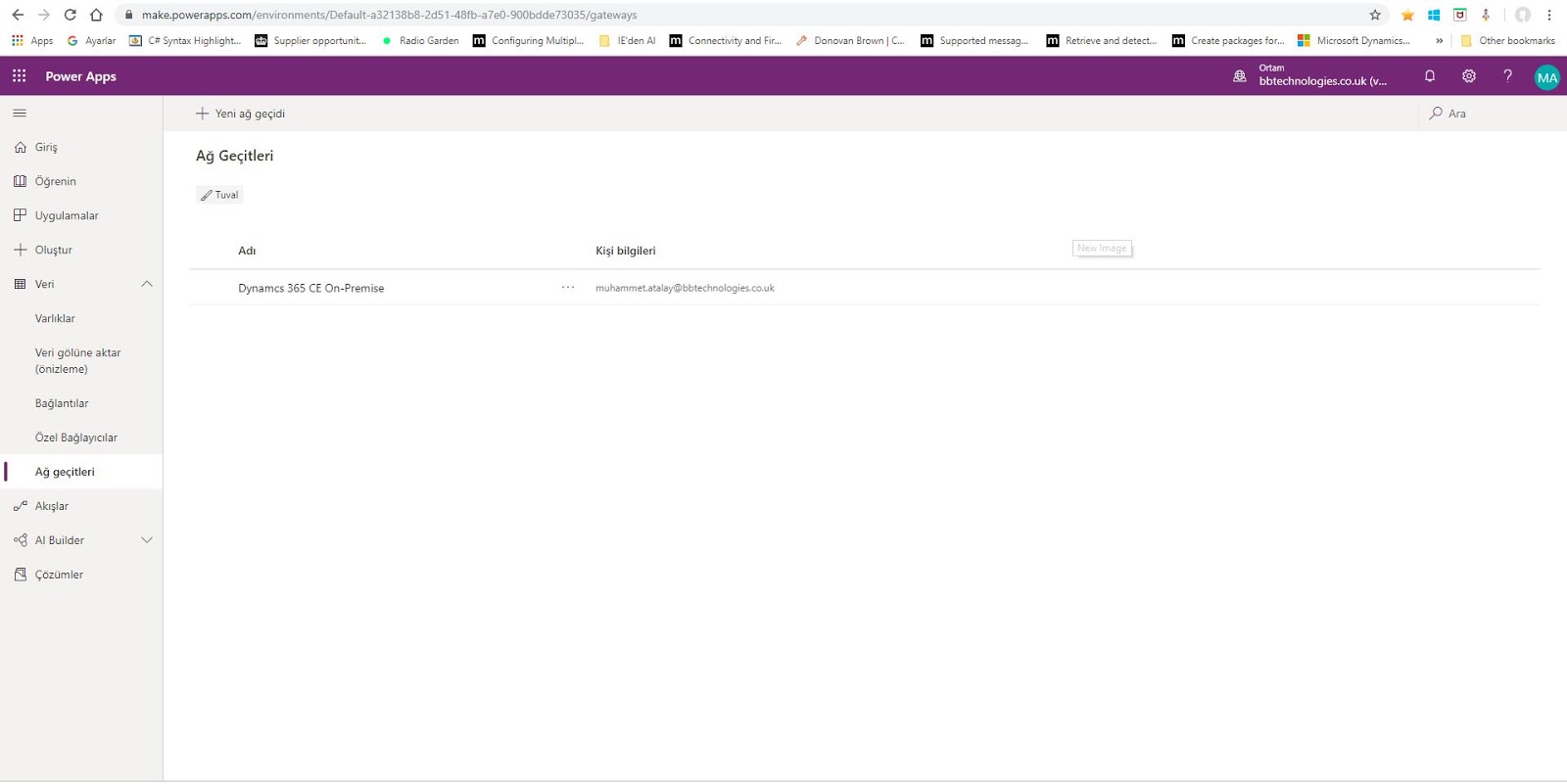Click the environment picker icon
The width and height of the screenshot is (1567, 784).
[1240, 75]
